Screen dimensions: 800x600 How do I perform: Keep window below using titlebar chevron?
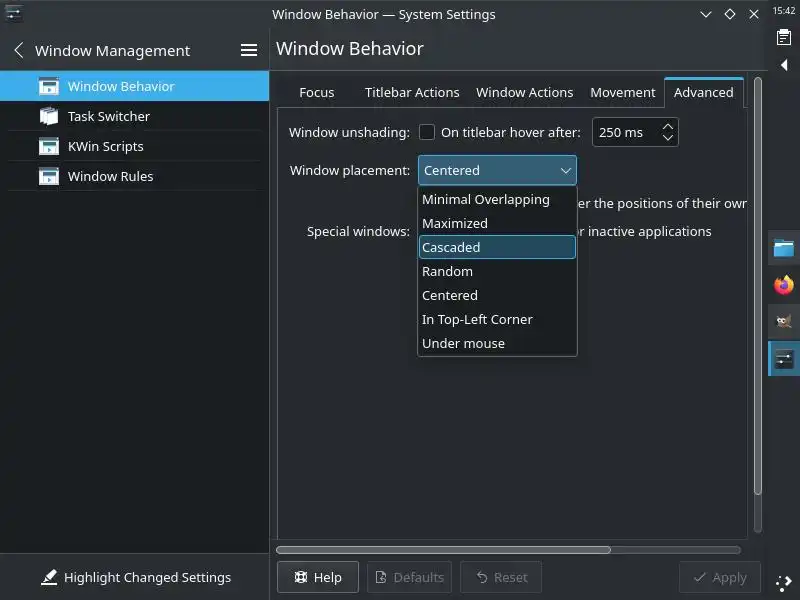(x=706, y=14)
